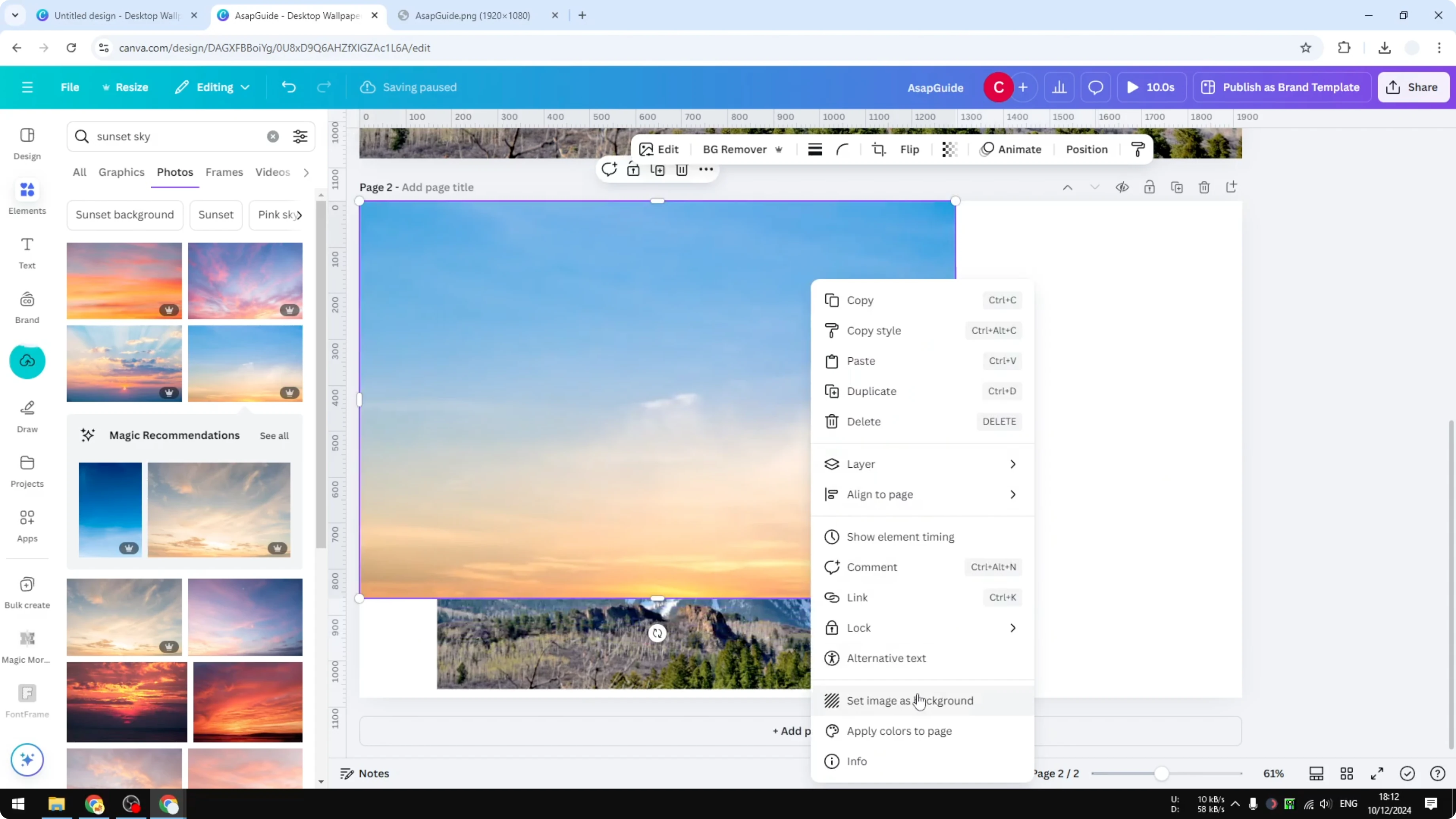Hide the selected element with eye toggle
Viewport: 1456px width, 819px height.
[x=1122, y=187]
